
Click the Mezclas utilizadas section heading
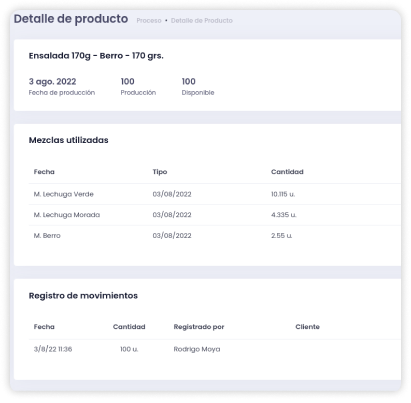coord(68,140)
